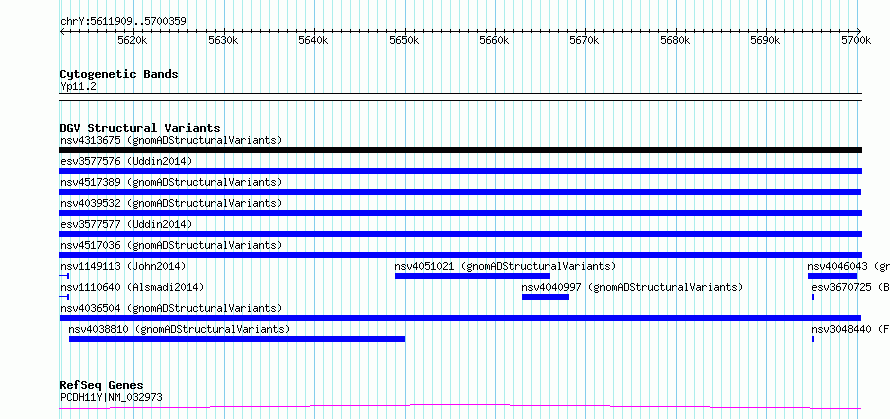Select the DGV Structural Variants track title
The width and height of the screenshot is (890, 419).
pyautogui.click(x=140, y=128)
